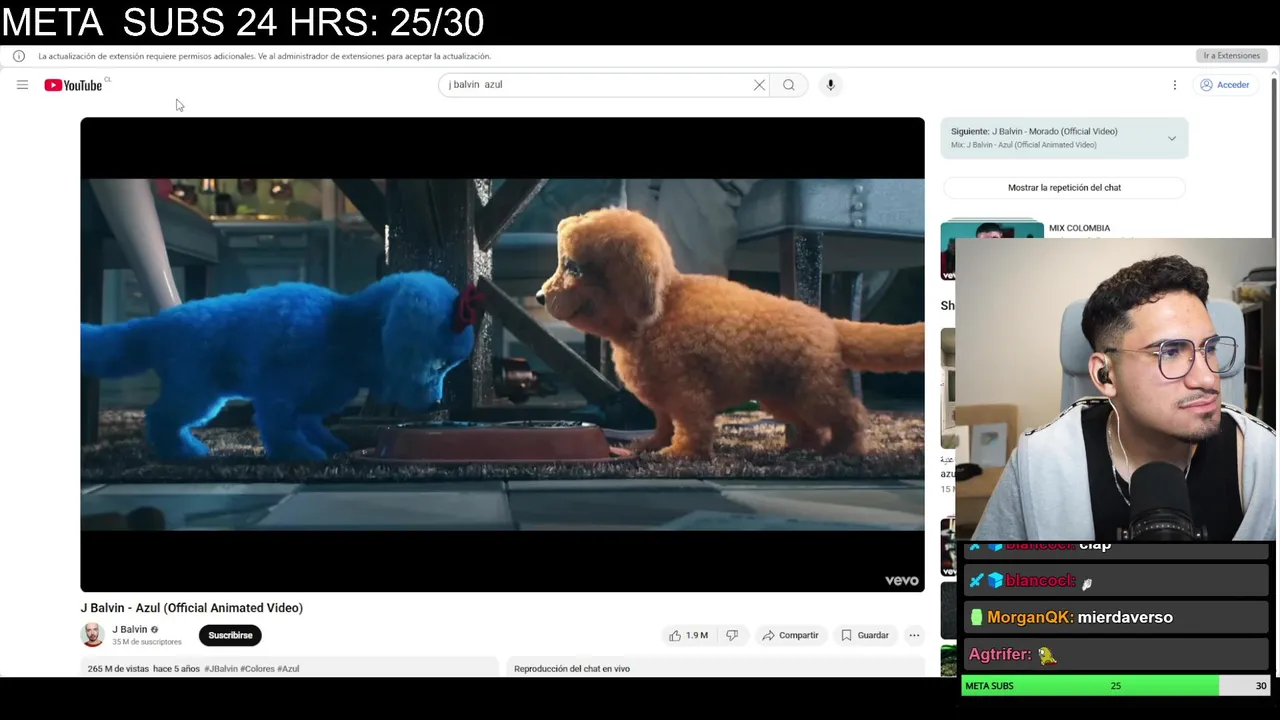Click the video player to pause
Image resolution: width=1280 pixels, height=720 pixels.
point(502,354)
